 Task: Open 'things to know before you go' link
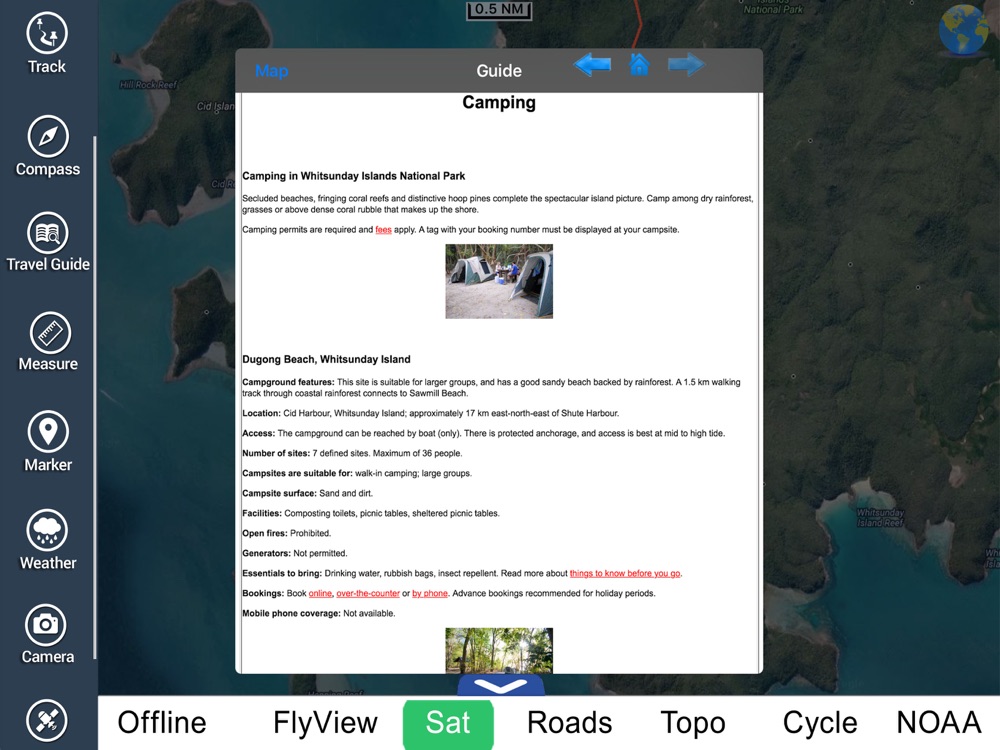pos(625,573)
